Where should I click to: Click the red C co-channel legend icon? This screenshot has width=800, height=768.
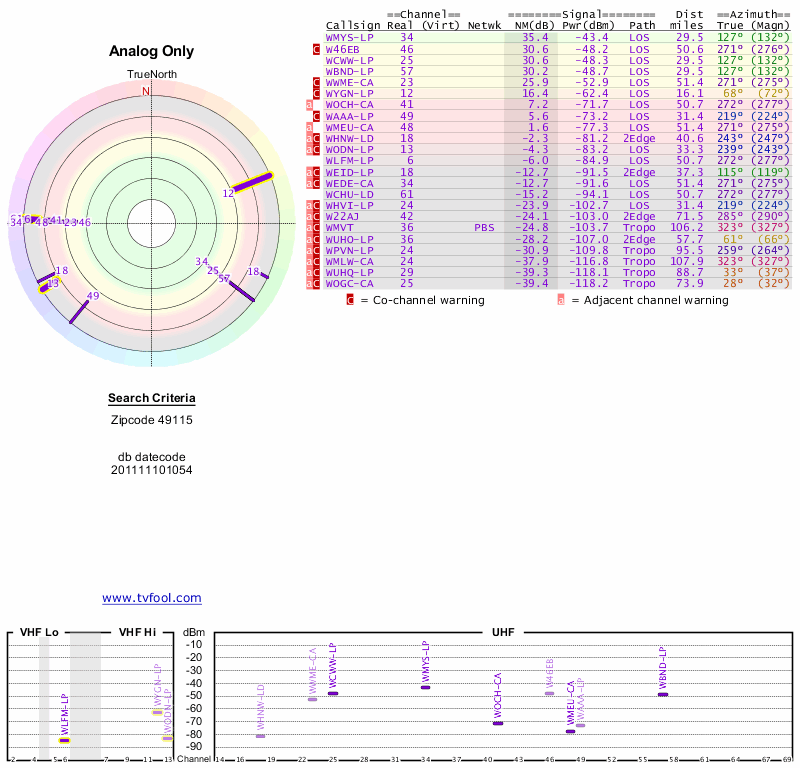coord(350,299)
